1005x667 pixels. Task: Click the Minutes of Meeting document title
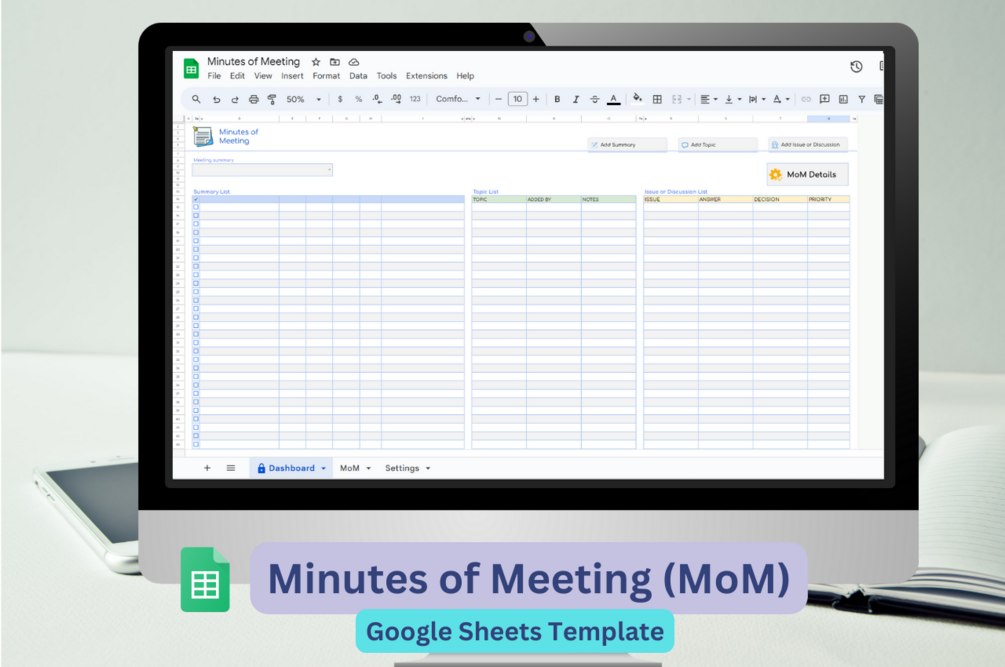[254, 62]
